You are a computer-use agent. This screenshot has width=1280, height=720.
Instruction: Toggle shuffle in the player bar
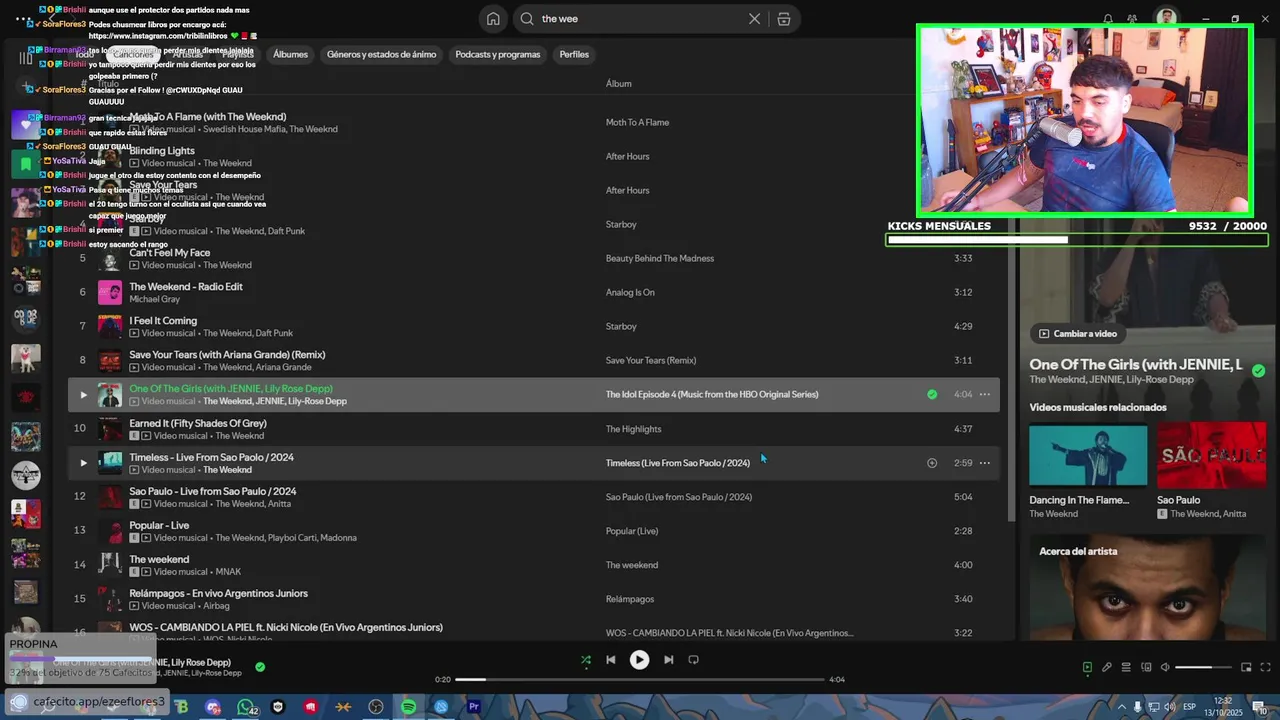pos(586,660)
